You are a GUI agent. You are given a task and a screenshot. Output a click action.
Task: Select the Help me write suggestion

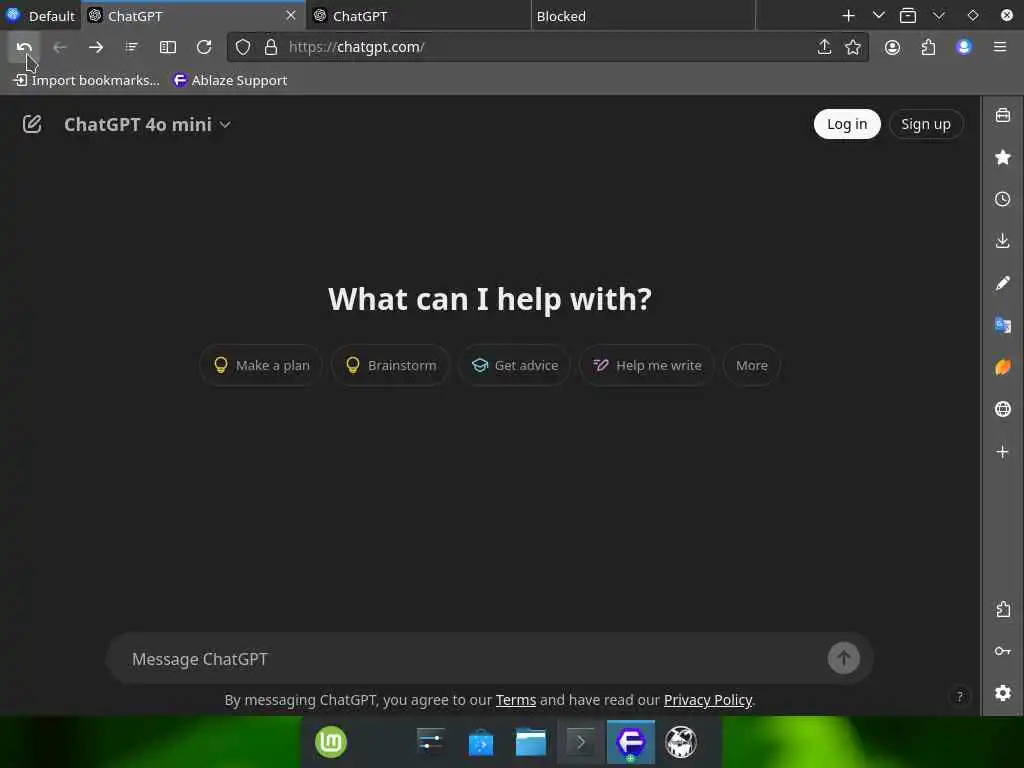tap(647, 365)
